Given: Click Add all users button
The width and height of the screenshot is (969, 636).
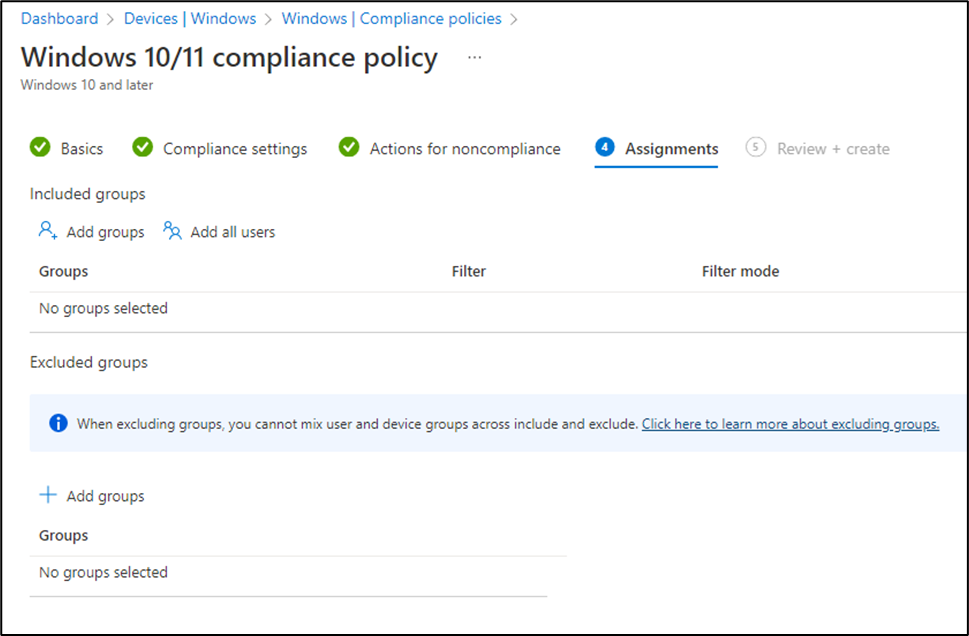Looking at the screenshot, I should 219,232.
